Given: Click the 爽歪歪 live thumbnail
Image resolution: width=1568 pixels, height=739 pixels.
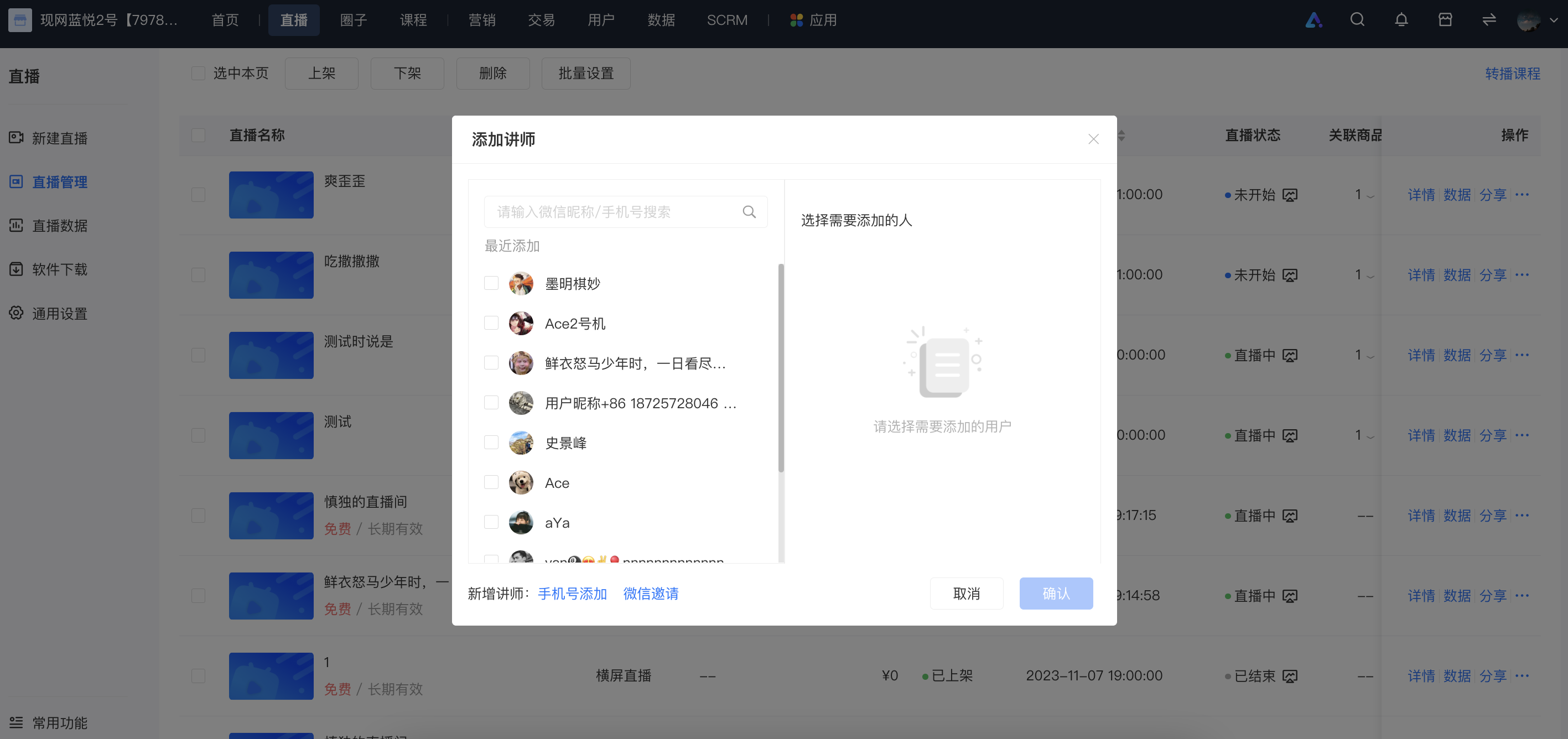Looking at the screenshot, I should click(x=271, y=195).
